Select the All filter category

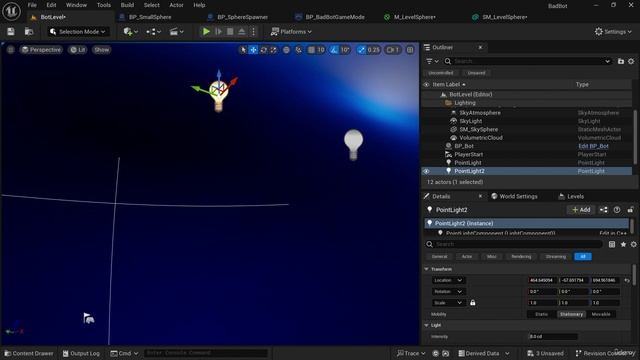click(583, 257)
